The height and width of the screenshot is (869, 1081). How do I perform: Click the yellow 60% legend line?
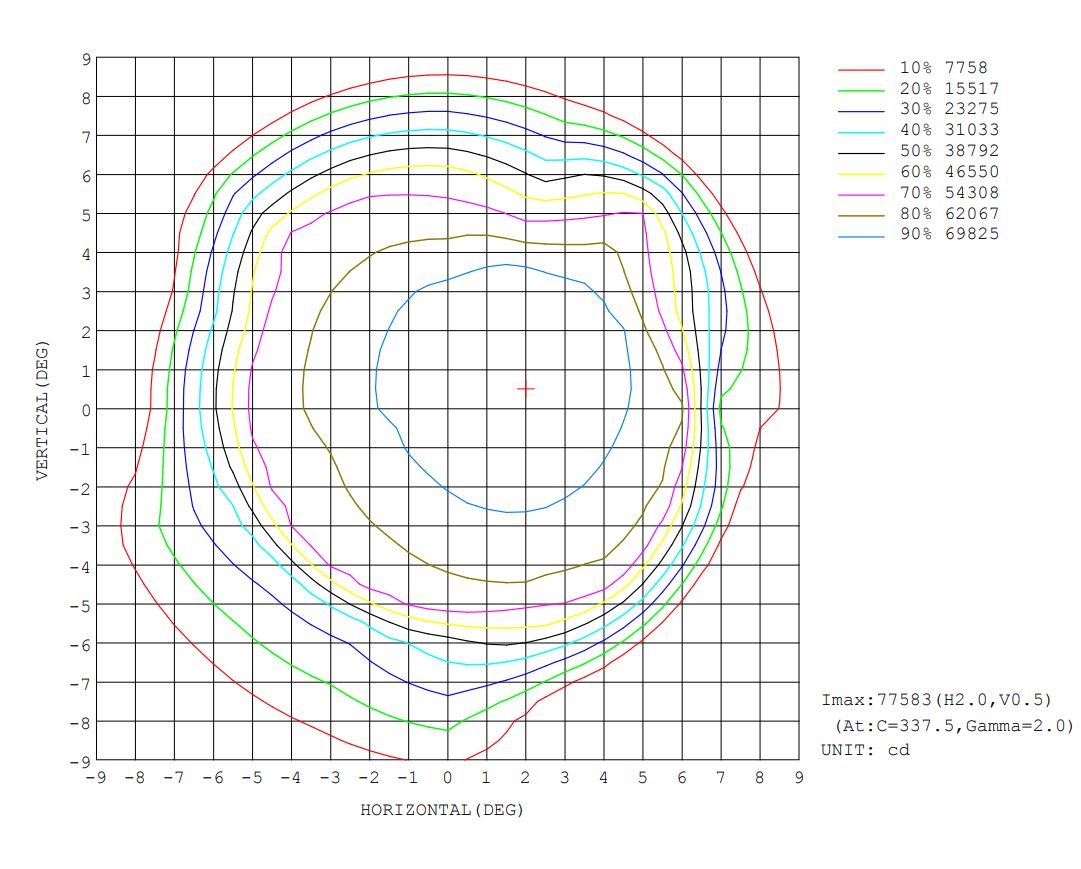coord(860,173)
